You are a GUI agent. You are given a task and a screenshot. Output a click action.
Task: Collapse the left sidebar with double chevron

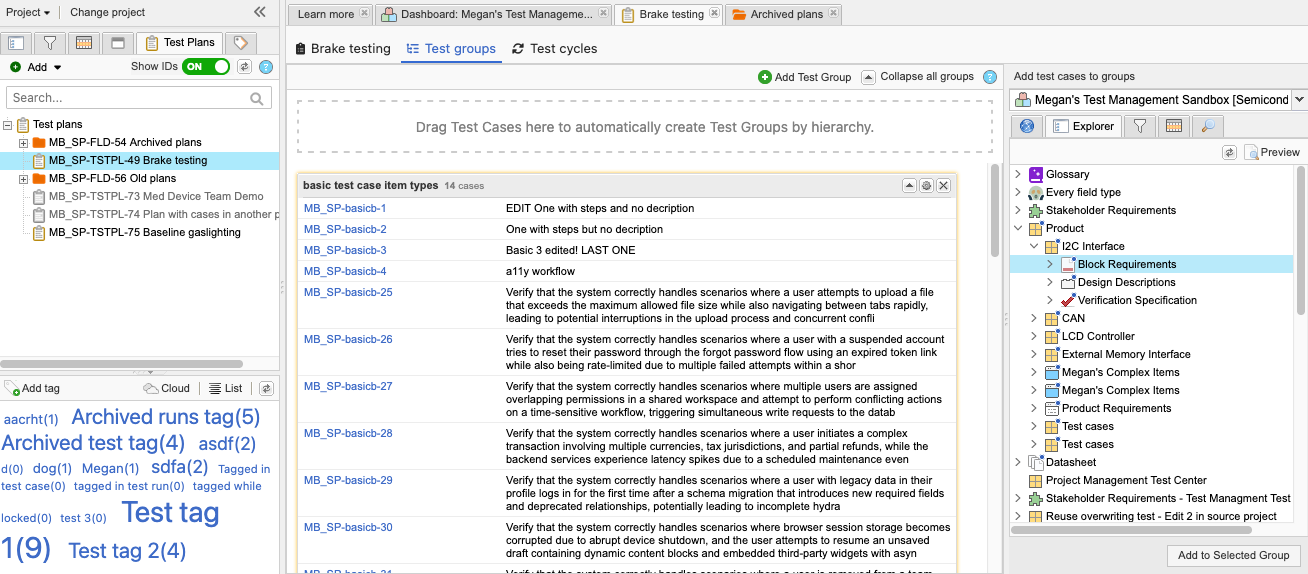point(260,12)
